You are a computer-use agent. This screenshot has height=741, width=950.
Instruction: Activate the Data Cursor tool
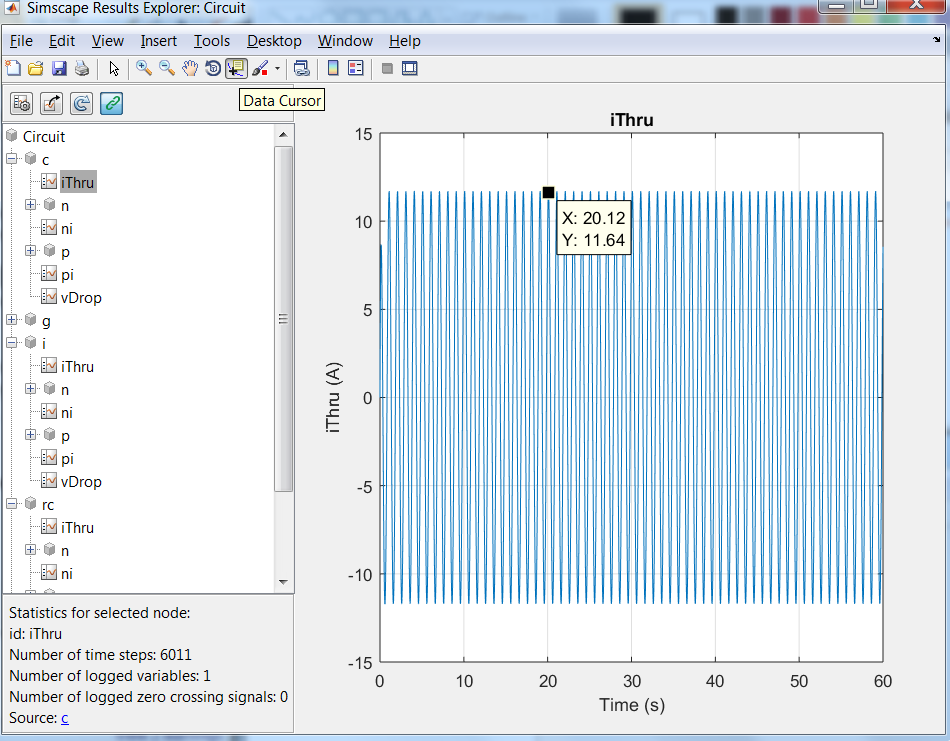[236, 68]
